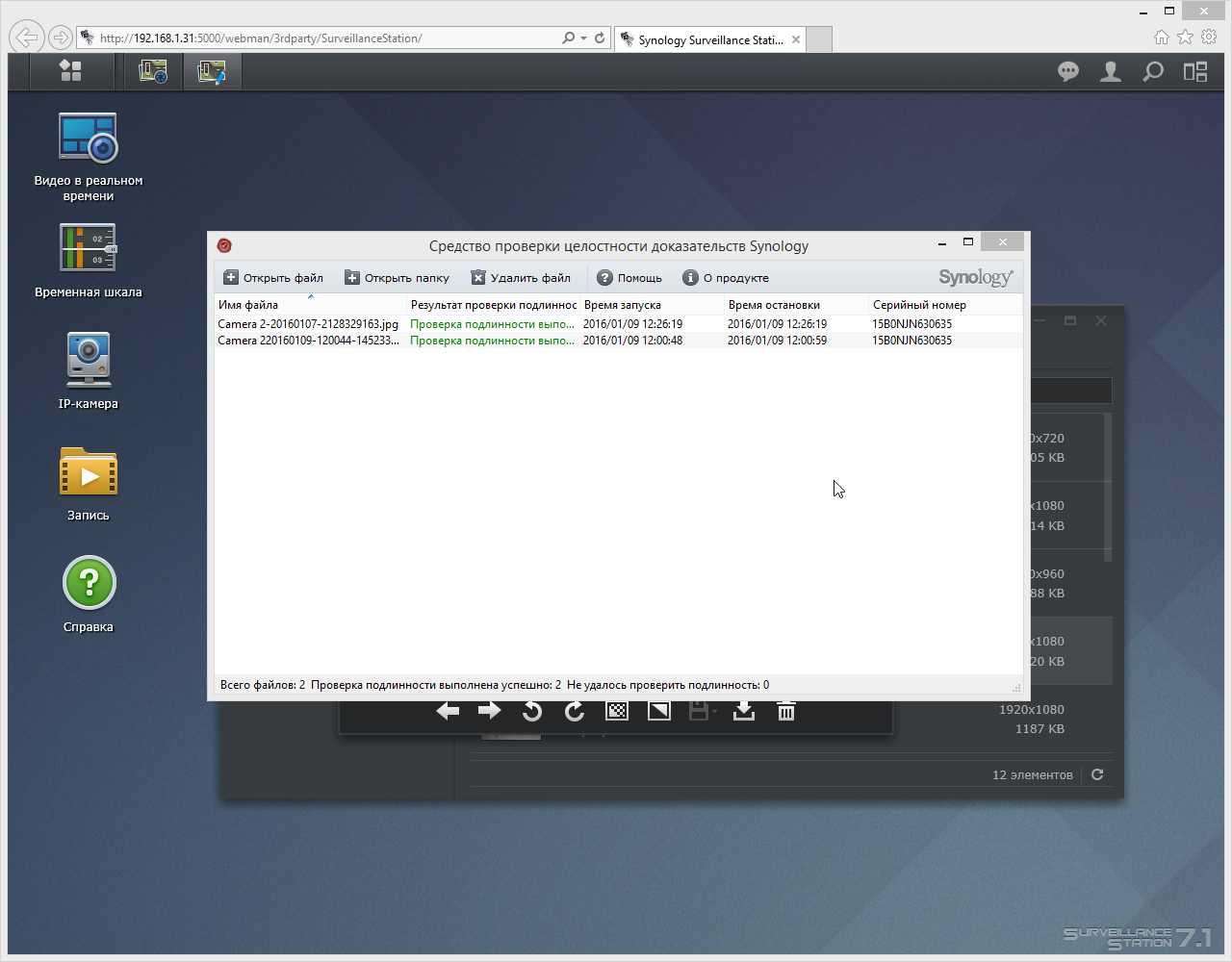The width and height of the screenshot is (1232, 962).
Task: Open the address bar search dropdown arrow
Action: pyautogui.click(x=583, y=38)
